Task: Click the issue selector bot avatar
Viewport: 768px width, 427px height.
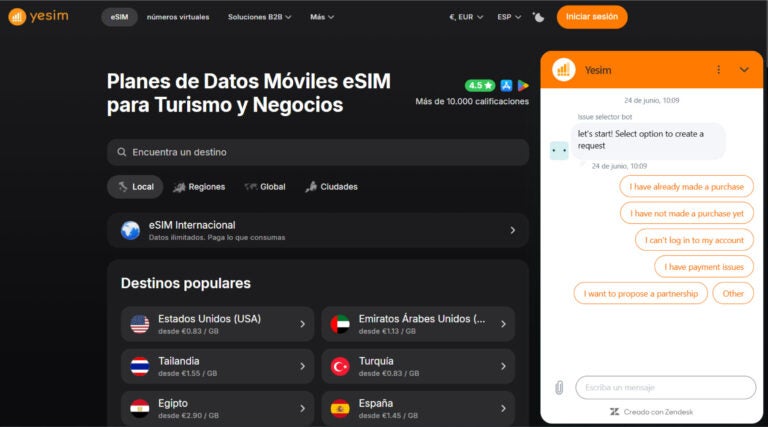Action: tap(559, 151)
